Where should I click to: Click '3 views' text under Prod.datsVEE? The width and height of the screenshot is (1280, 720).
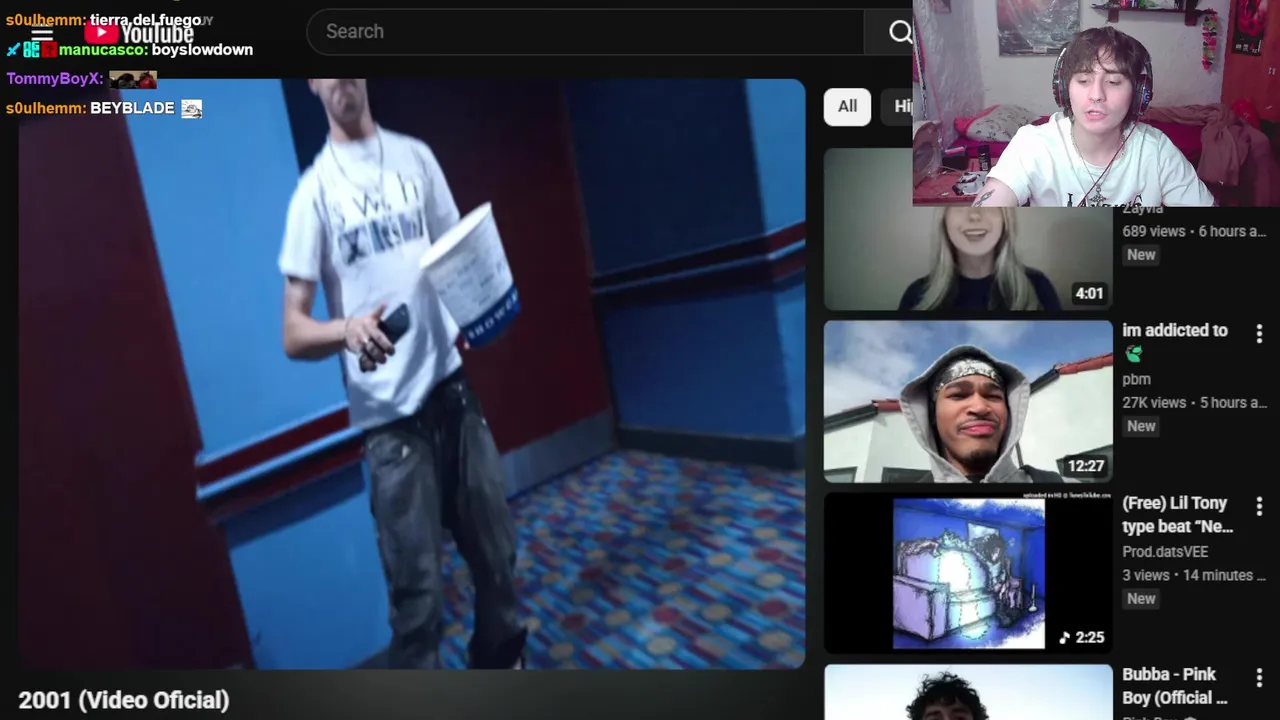[1145, 575]
